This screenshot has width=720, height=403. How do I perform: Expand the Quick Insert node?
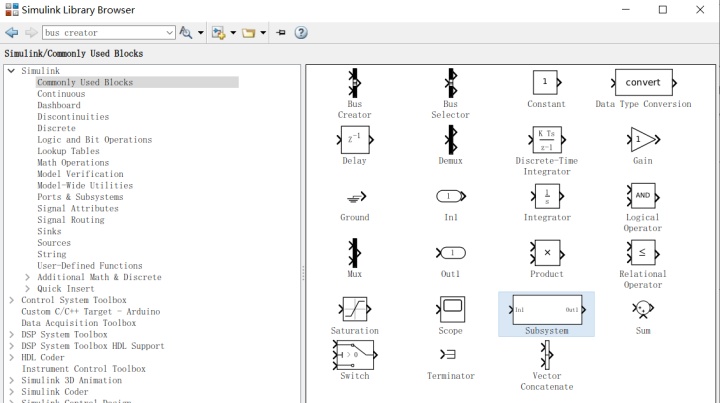pyautogui.click(x=28, y=289)
